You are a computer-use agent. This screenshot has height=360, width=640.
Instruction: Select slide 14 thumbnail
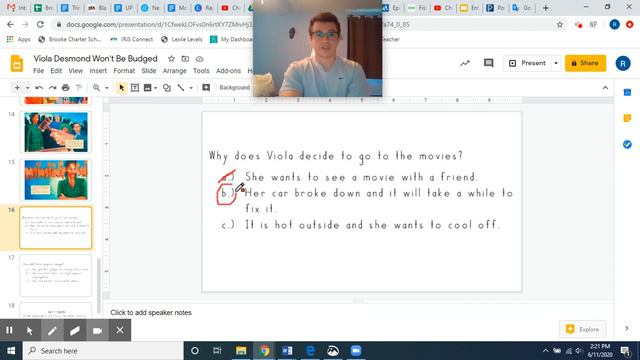(56, 132)
